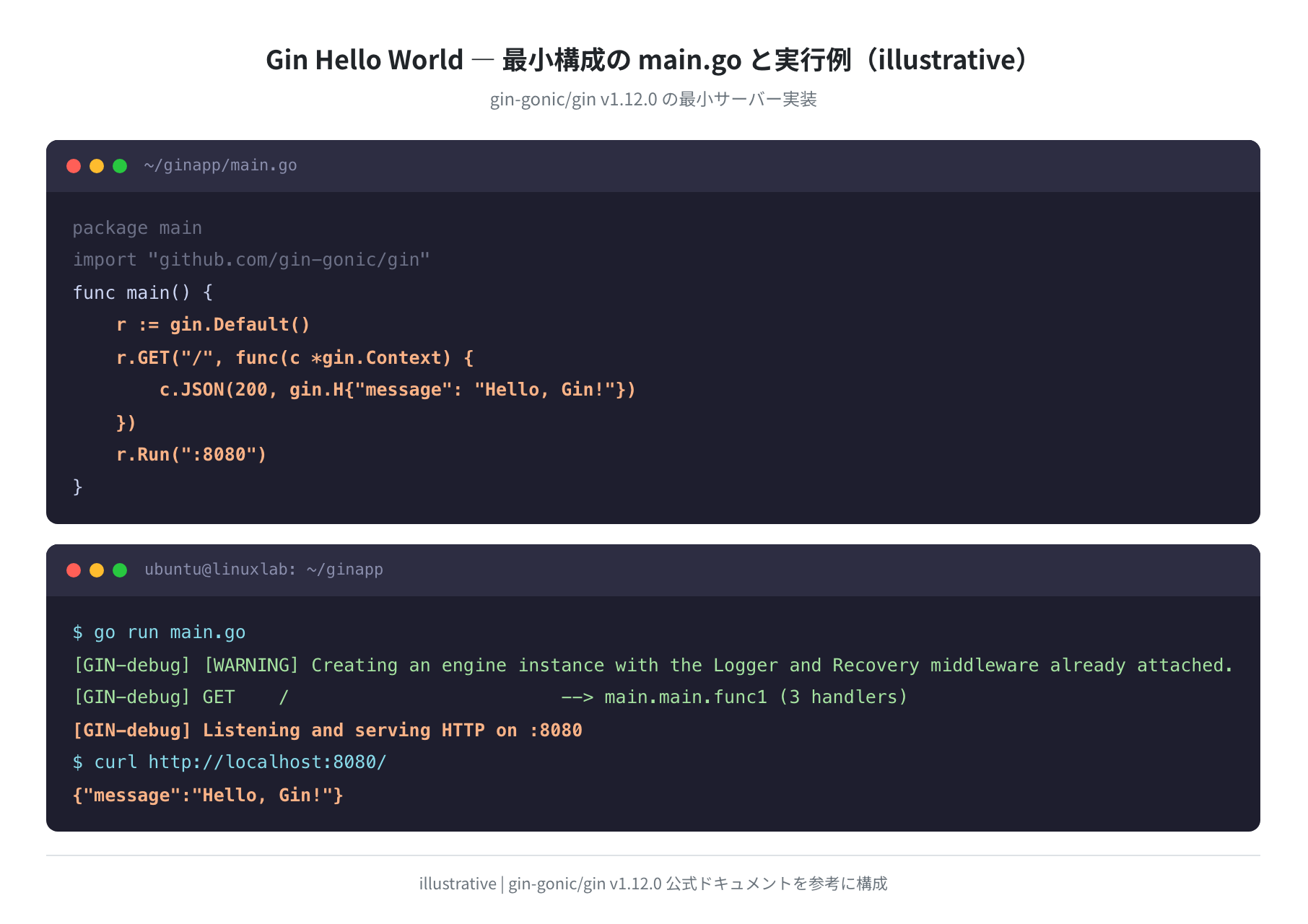Click the import github.com/gin-gonic/gin line
The height and width of the screenshot is (924, 1308).
click(251, 260)
